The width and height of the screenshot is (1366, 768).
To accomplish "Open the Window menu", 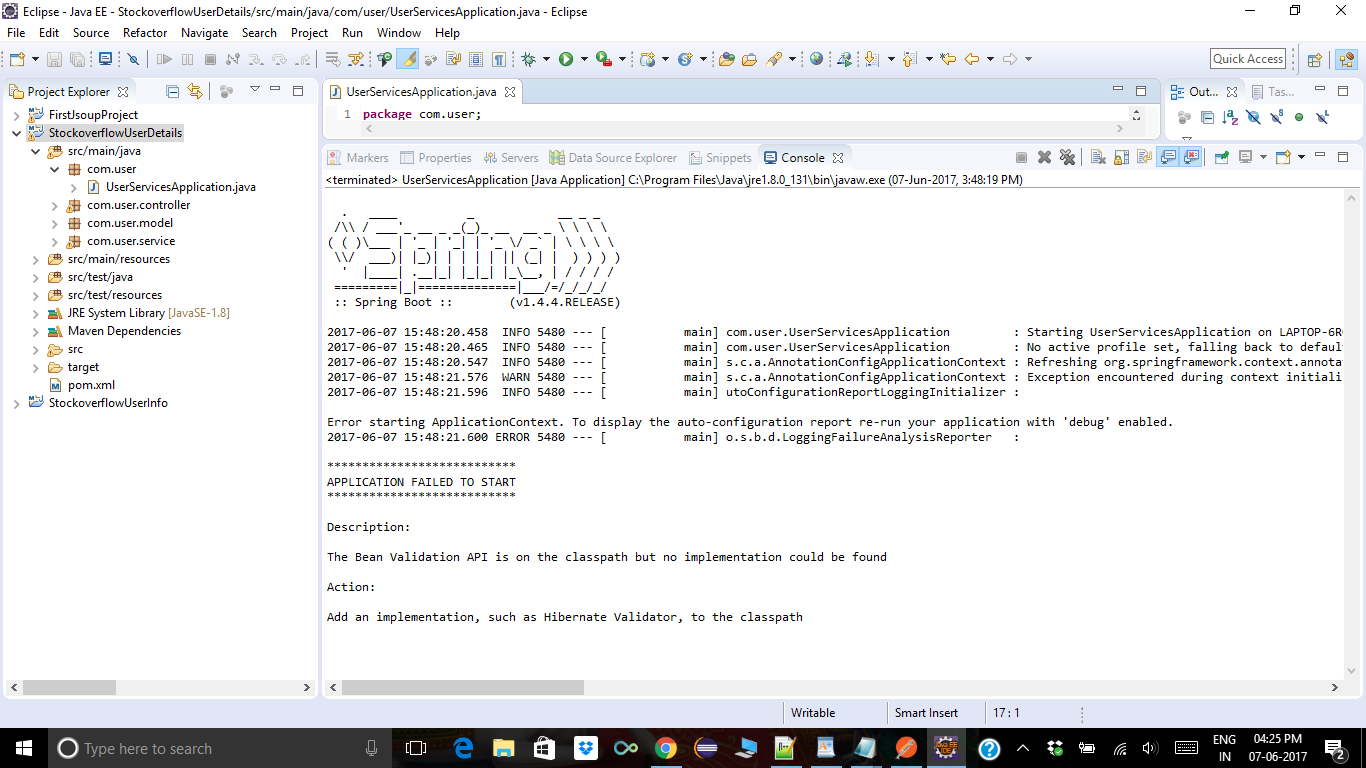I will (399, 32).
